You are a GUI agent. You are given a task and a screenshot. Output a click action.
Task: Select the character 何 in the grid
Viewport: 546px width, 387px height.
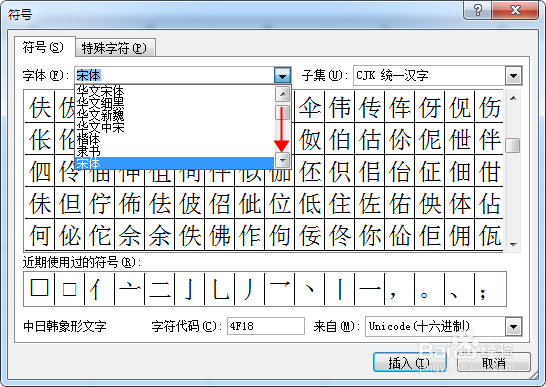[40, 235]
